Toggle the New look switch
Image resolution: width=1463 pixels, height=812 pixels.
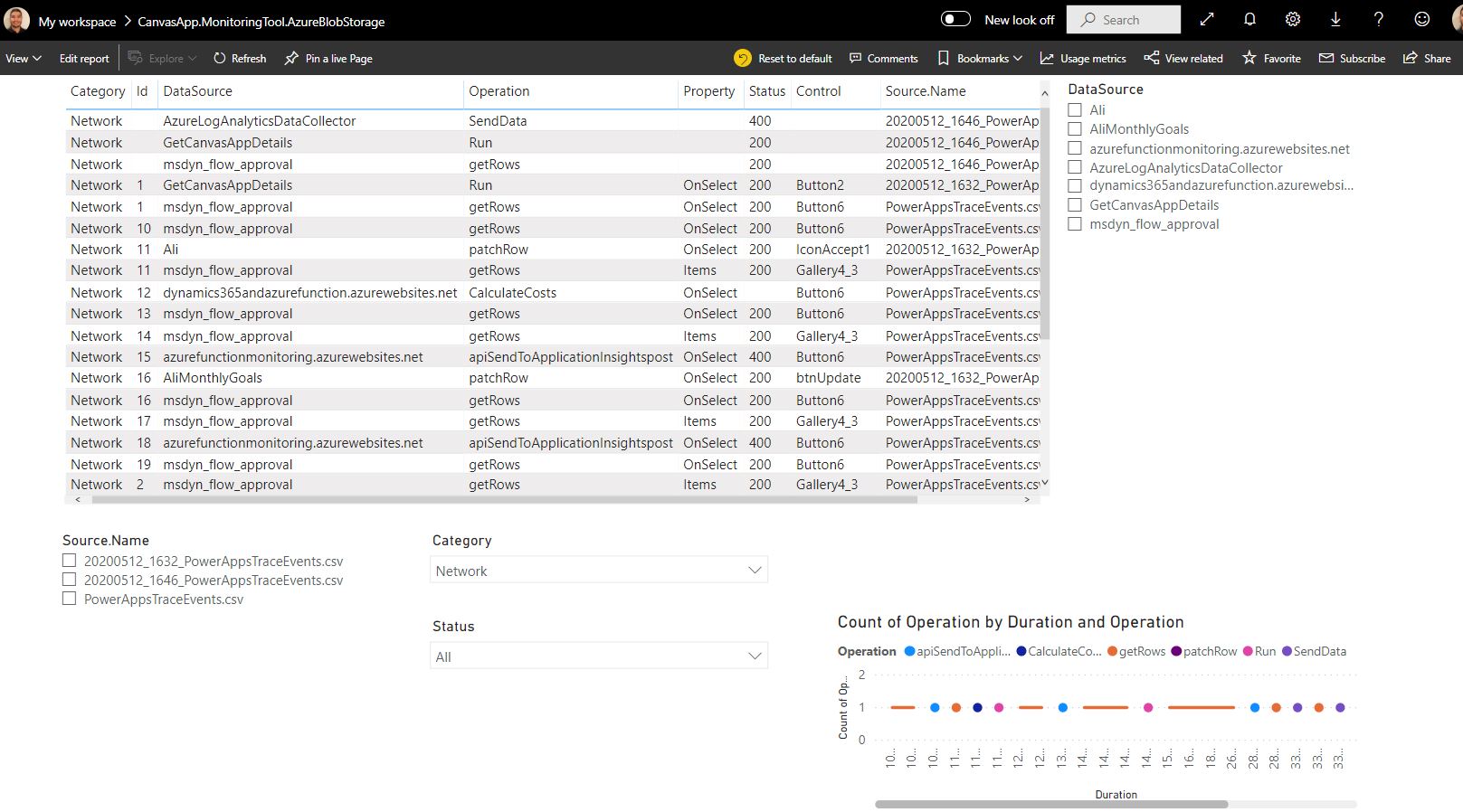(955, 19)
